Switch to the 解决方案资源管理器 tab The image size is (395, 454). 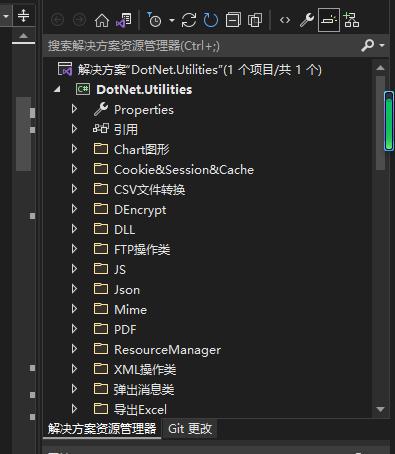point(102,429)
